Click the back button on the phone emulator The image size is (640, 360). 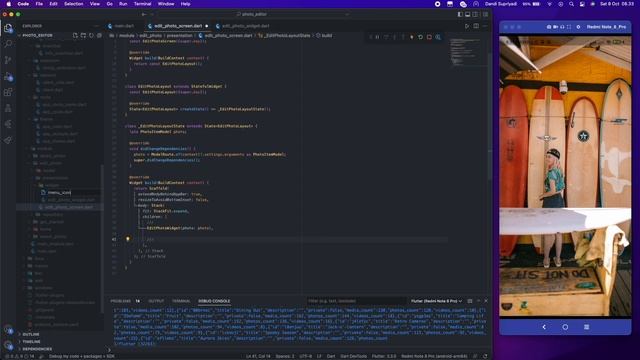coord(544,327)
